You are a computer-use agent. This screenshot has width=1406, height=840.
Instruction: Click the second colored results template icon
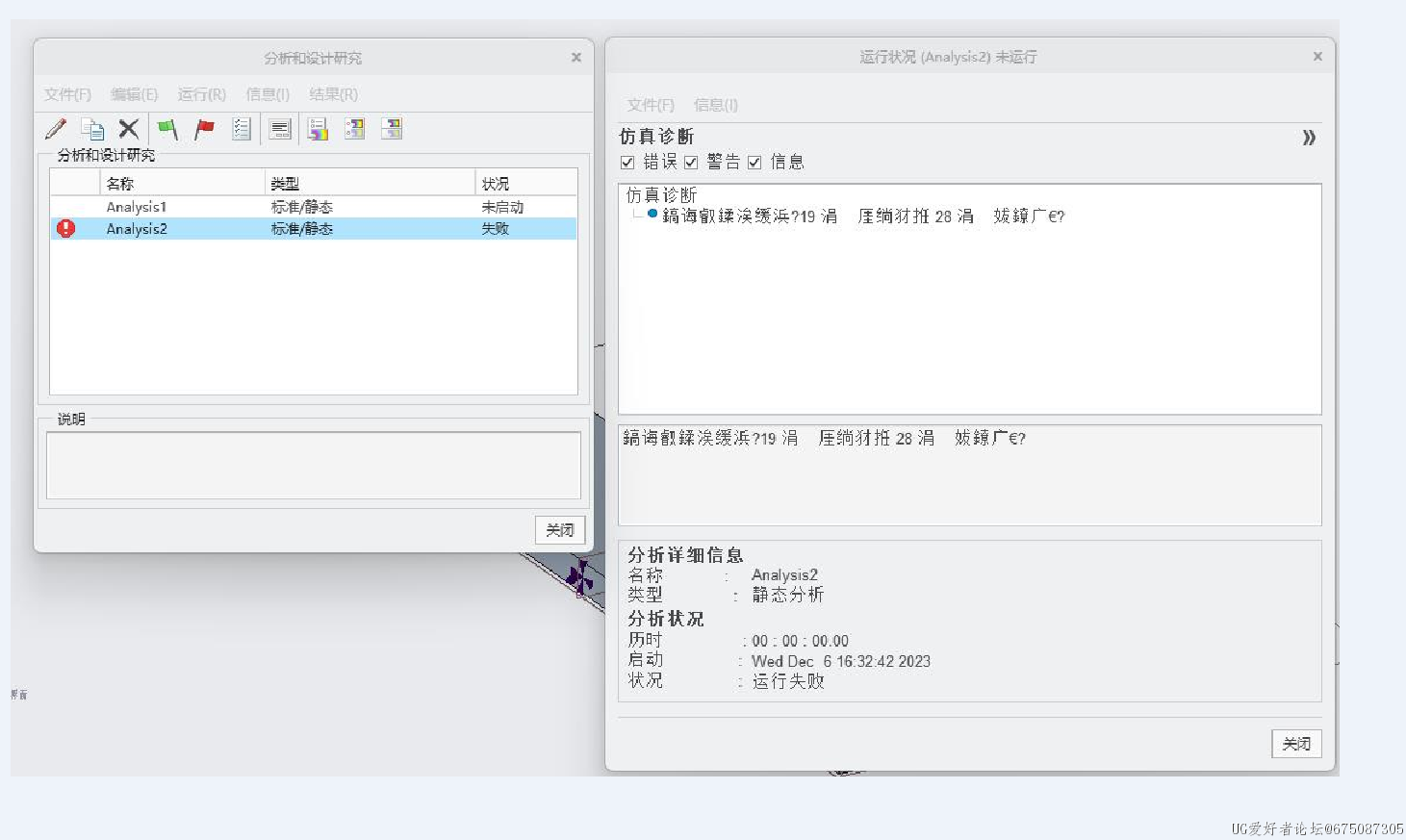tap(355, 129)
